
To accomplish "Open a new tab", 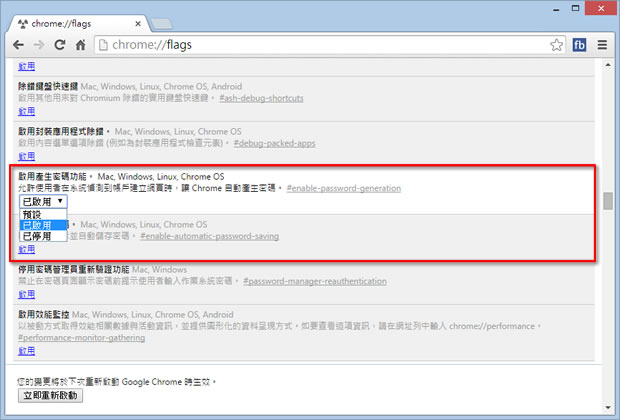I will coord(161,24).
